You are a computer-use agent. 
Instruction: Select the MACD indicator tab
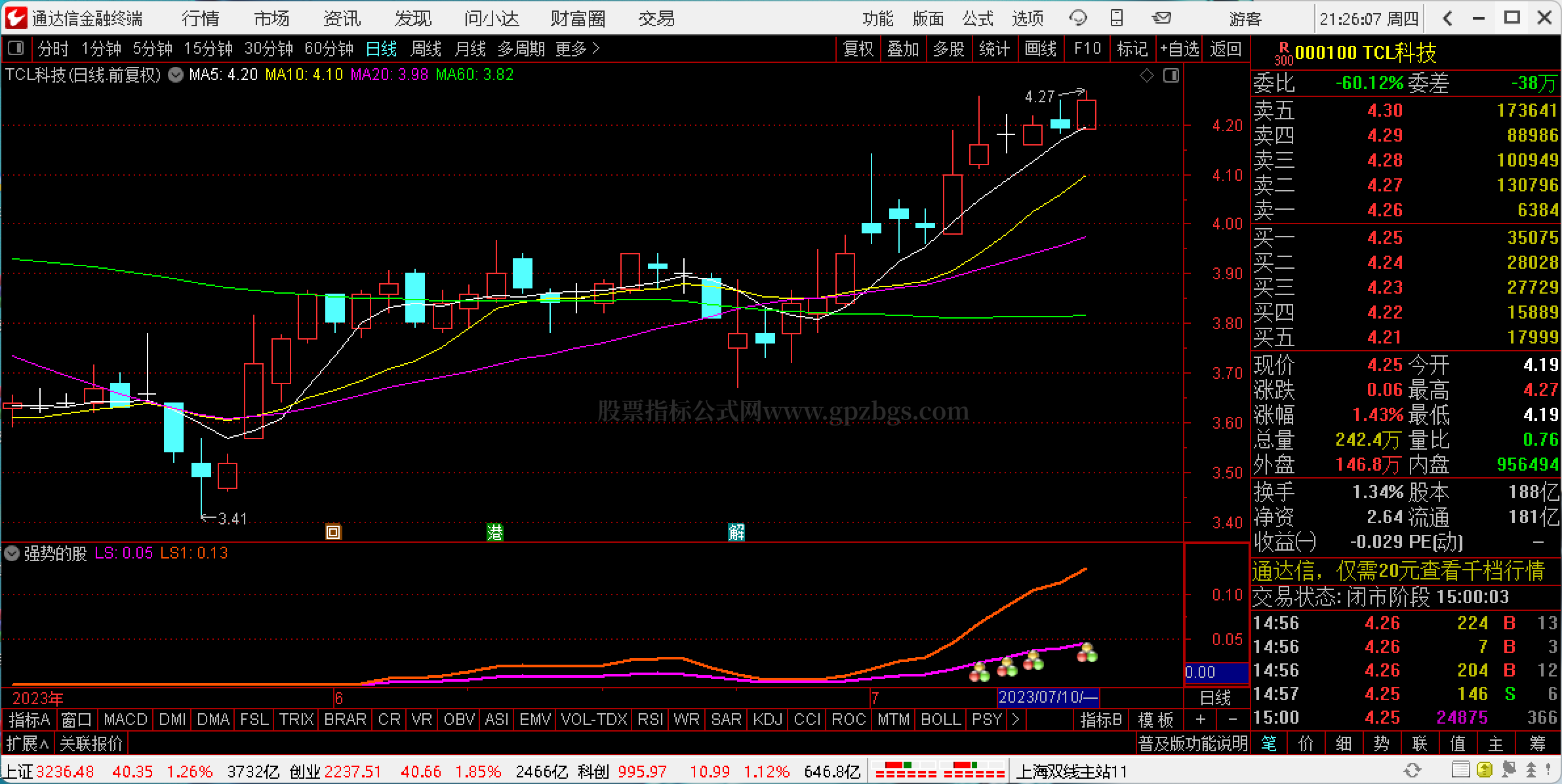click(125, 719)
